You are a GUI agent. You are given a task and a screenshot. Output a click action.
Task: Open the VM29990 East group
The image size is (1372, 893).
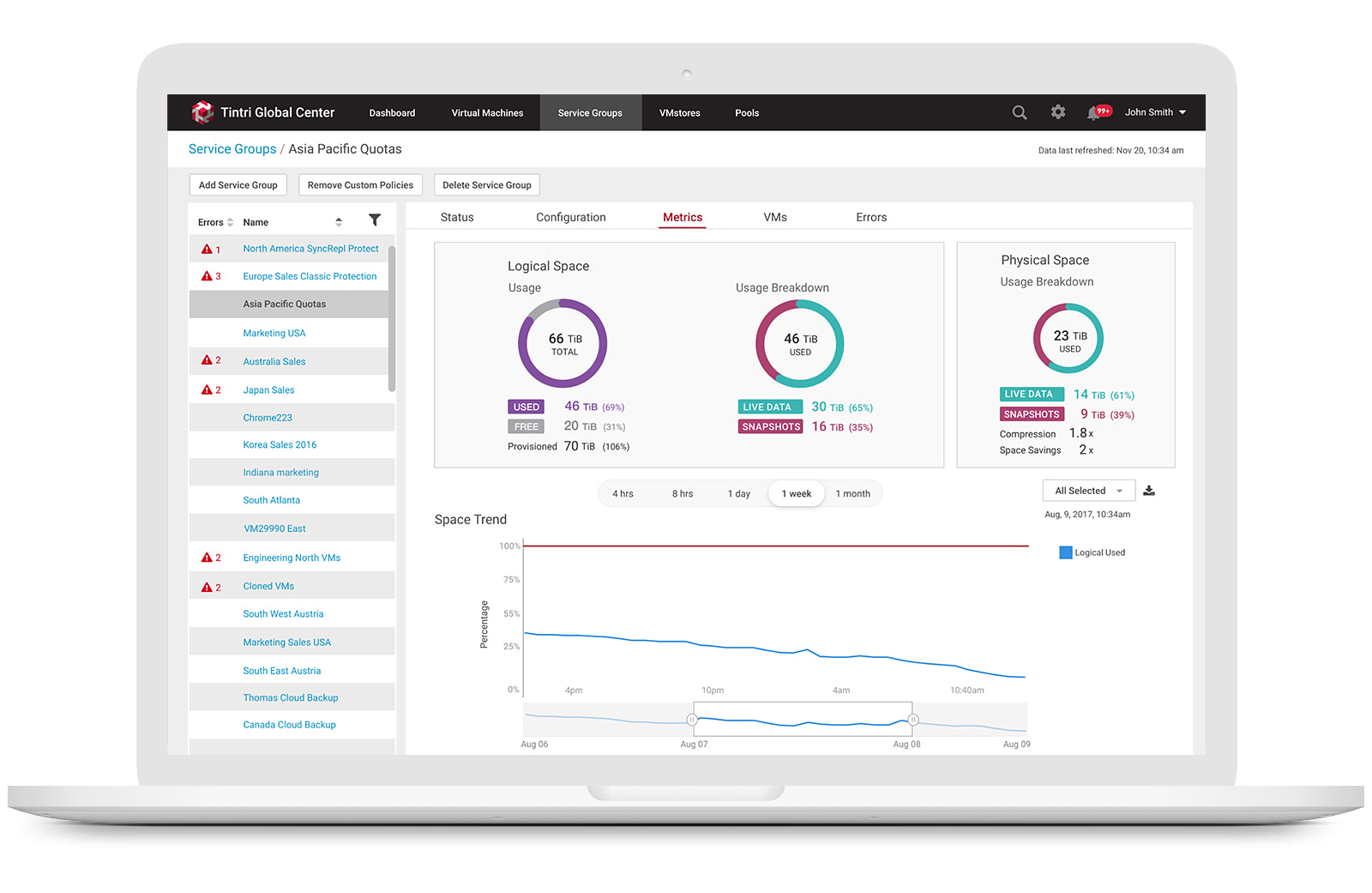tap(274, 528)
